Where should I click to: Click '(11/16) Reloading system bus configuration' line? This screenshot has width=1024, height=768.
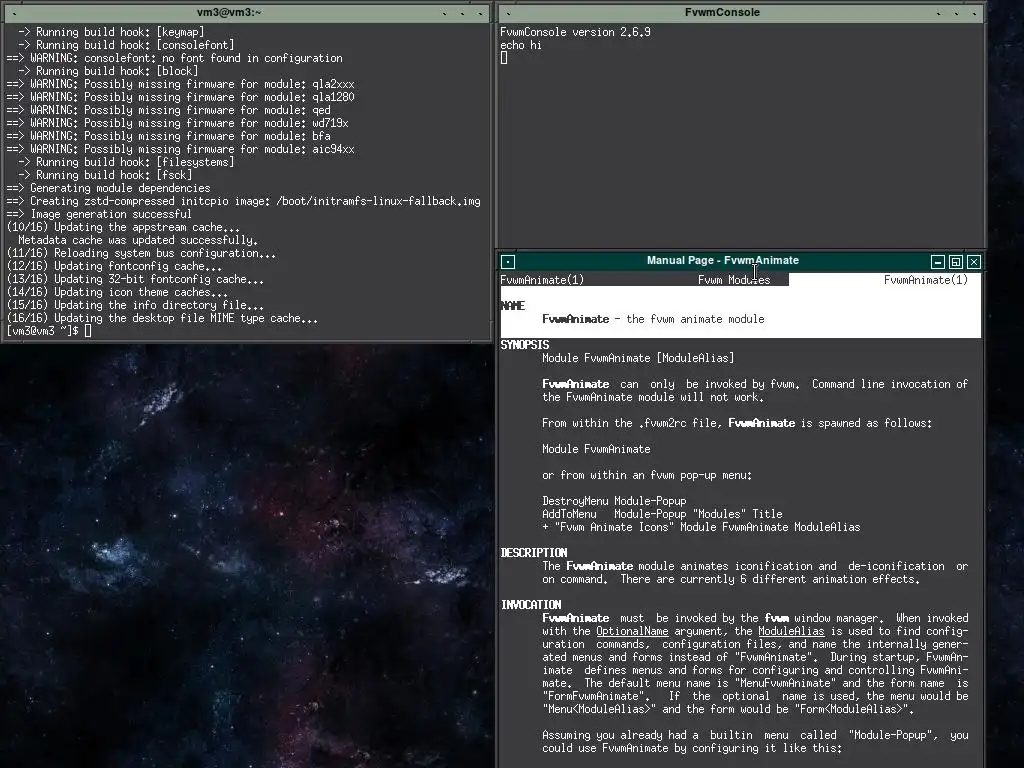(x=141, y=253)
